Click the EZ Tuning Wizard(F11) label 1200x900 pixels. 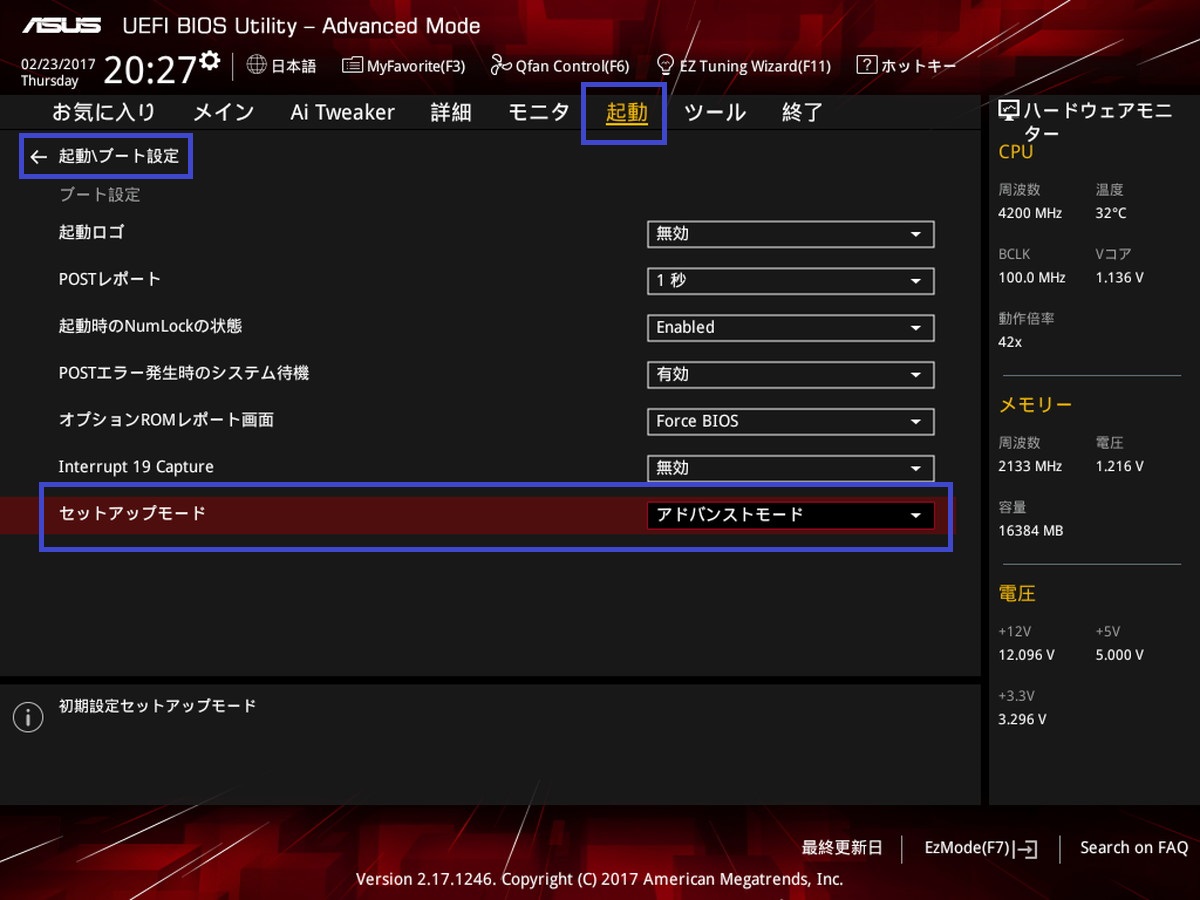755,66
